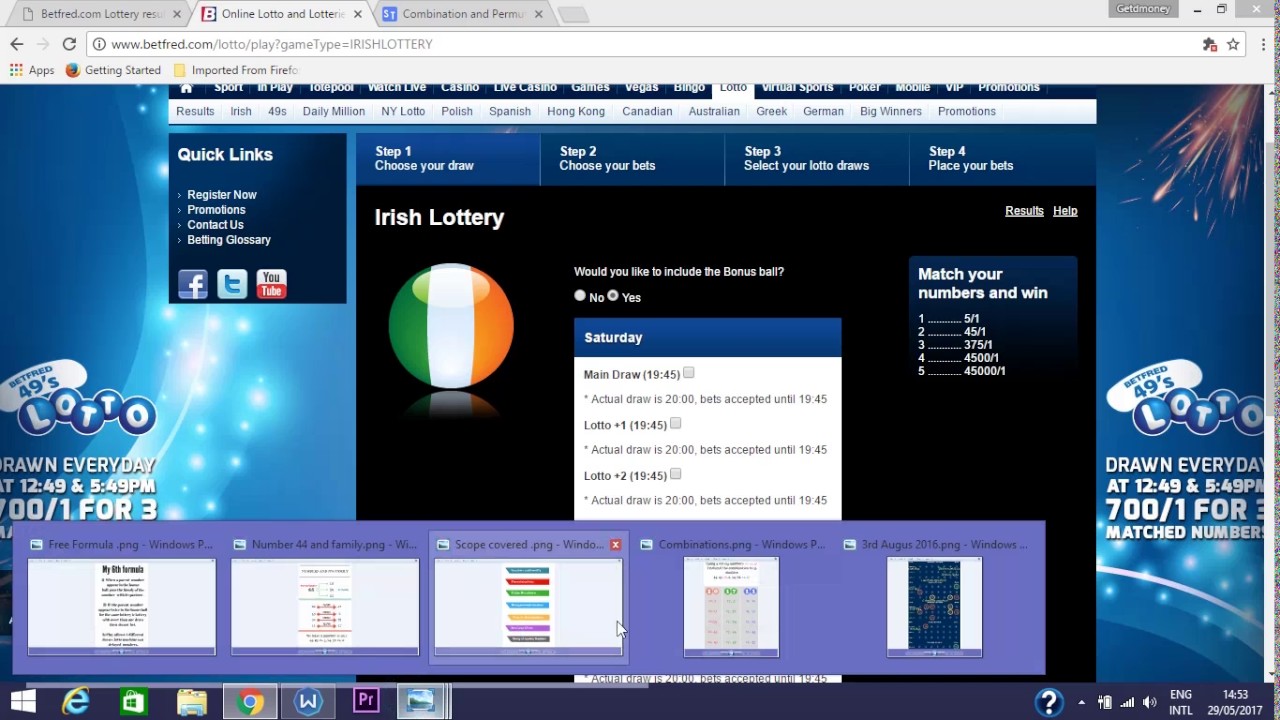Click the Results link beside Help
This screenshot has height=720, width=1280.
click(x=1024, y=211)
